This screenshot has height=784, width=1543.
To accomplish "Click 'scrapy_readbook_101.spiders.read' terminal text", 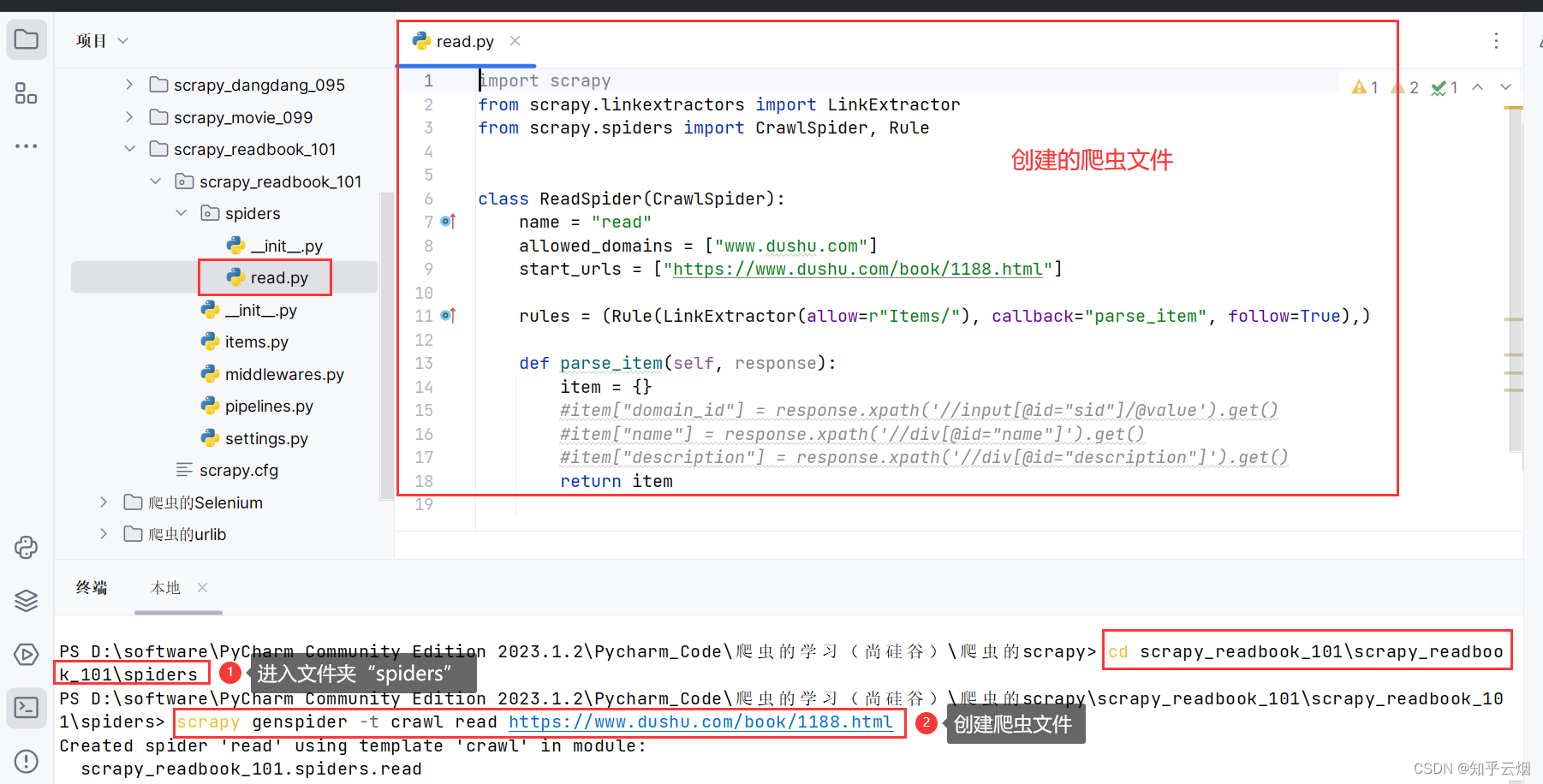I will [251, 769].
